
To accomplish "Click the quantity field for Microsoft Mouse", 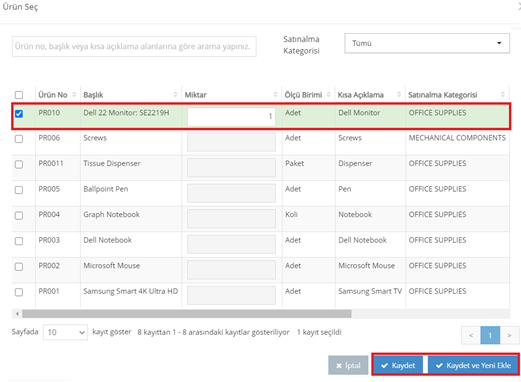I will click(x=231, y=270).
